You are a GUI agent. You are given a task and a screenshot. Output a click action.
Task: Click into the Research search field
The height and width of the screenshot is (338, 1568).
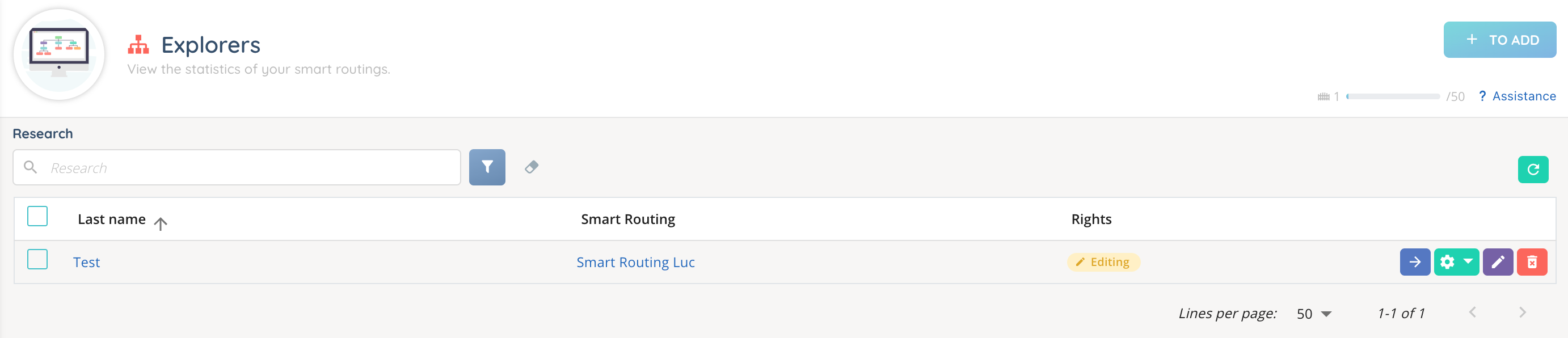tap(243, 167)
